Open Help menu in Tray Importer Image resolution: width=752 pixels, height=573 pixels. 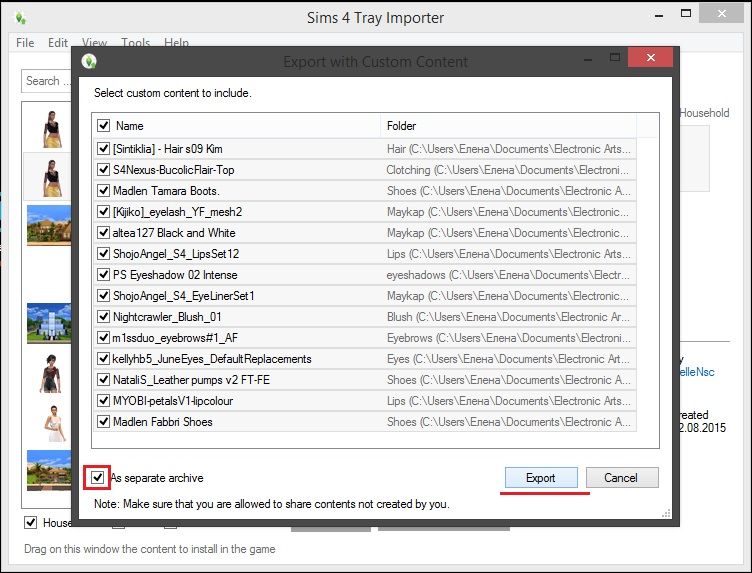coord(176,43)
